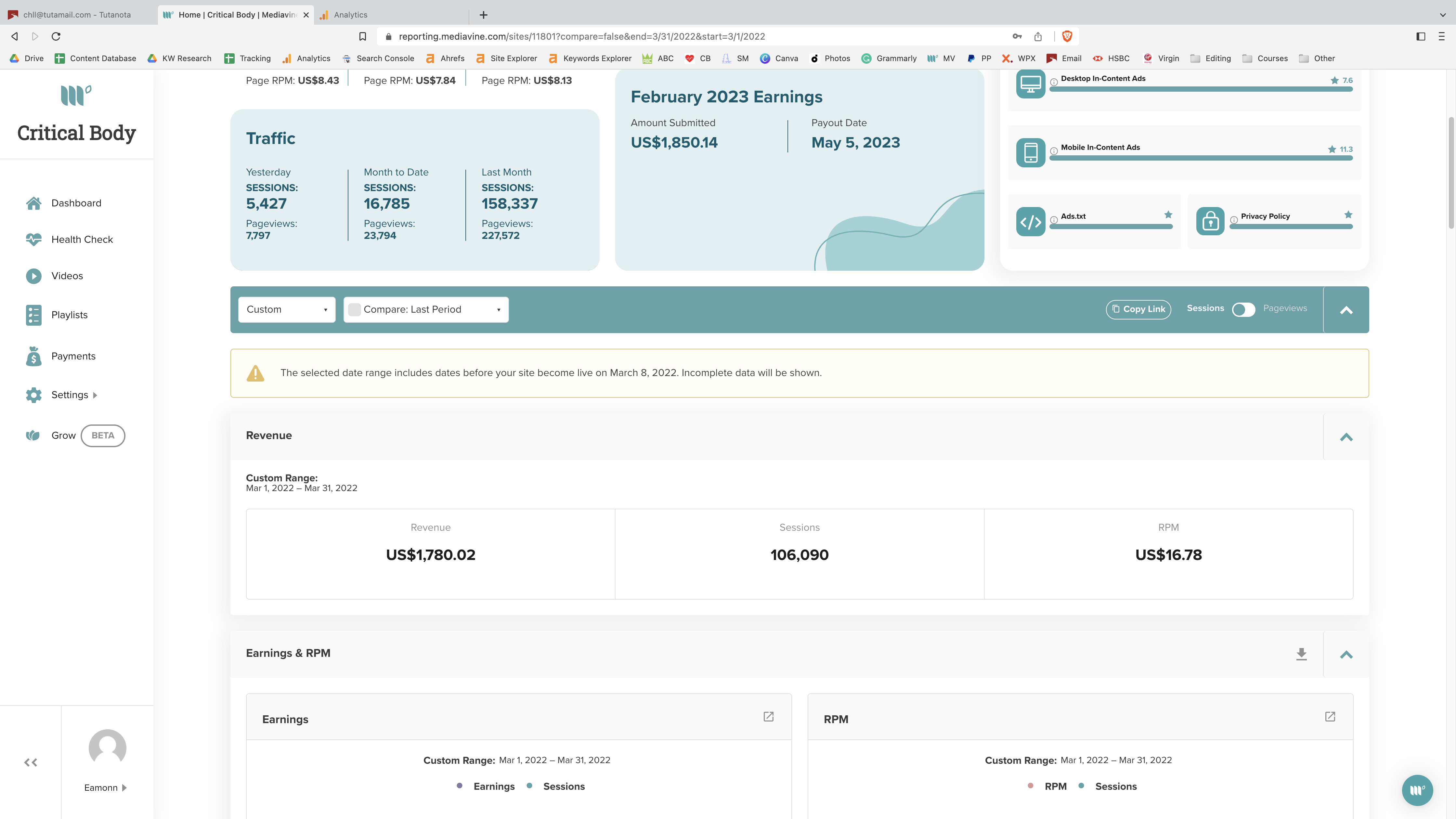Collapse the Earnings & RPM section
Viewport: 1456px width, 819px height.
(1346, 655)
